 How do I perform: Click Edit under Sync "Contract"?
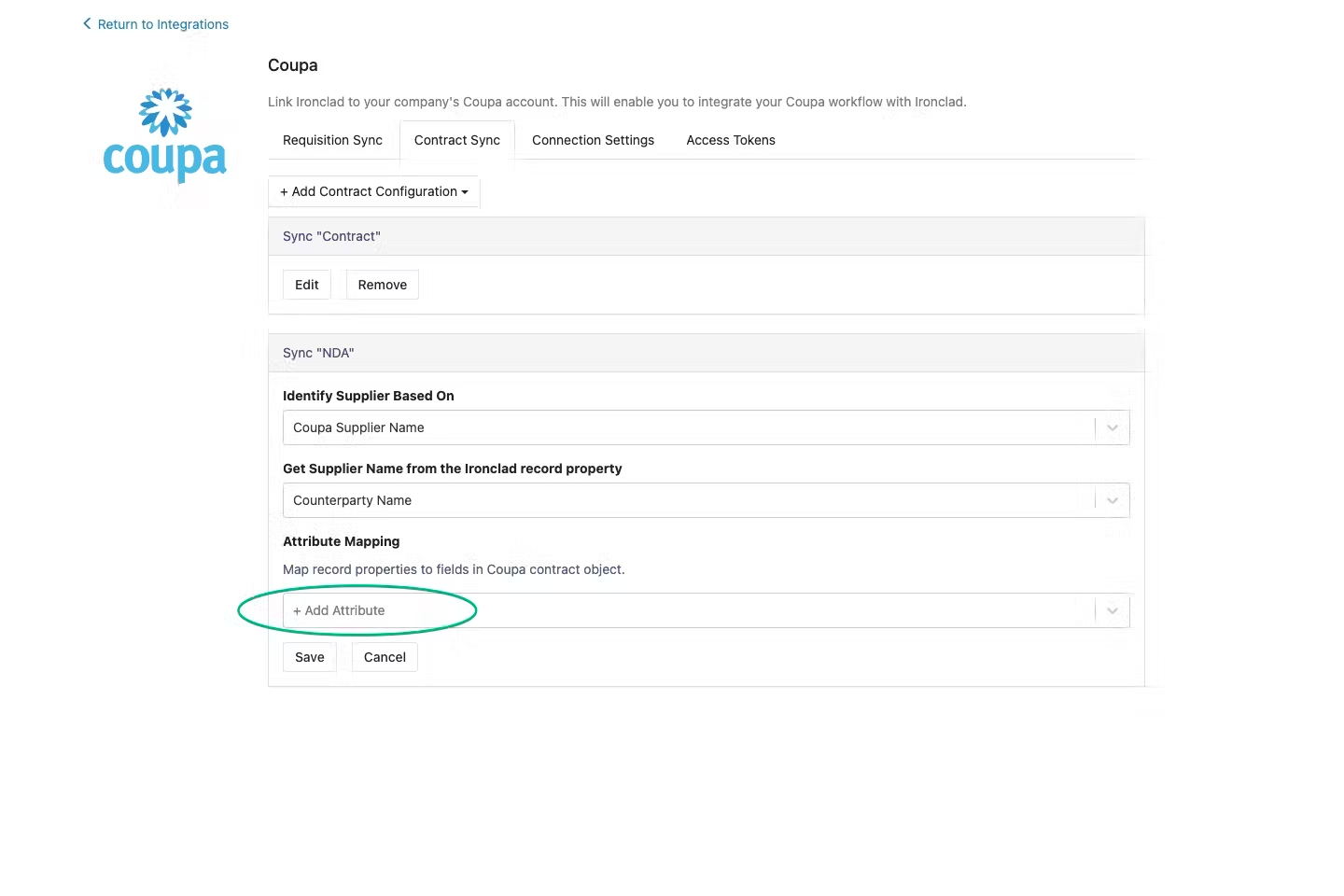(307, 285)
